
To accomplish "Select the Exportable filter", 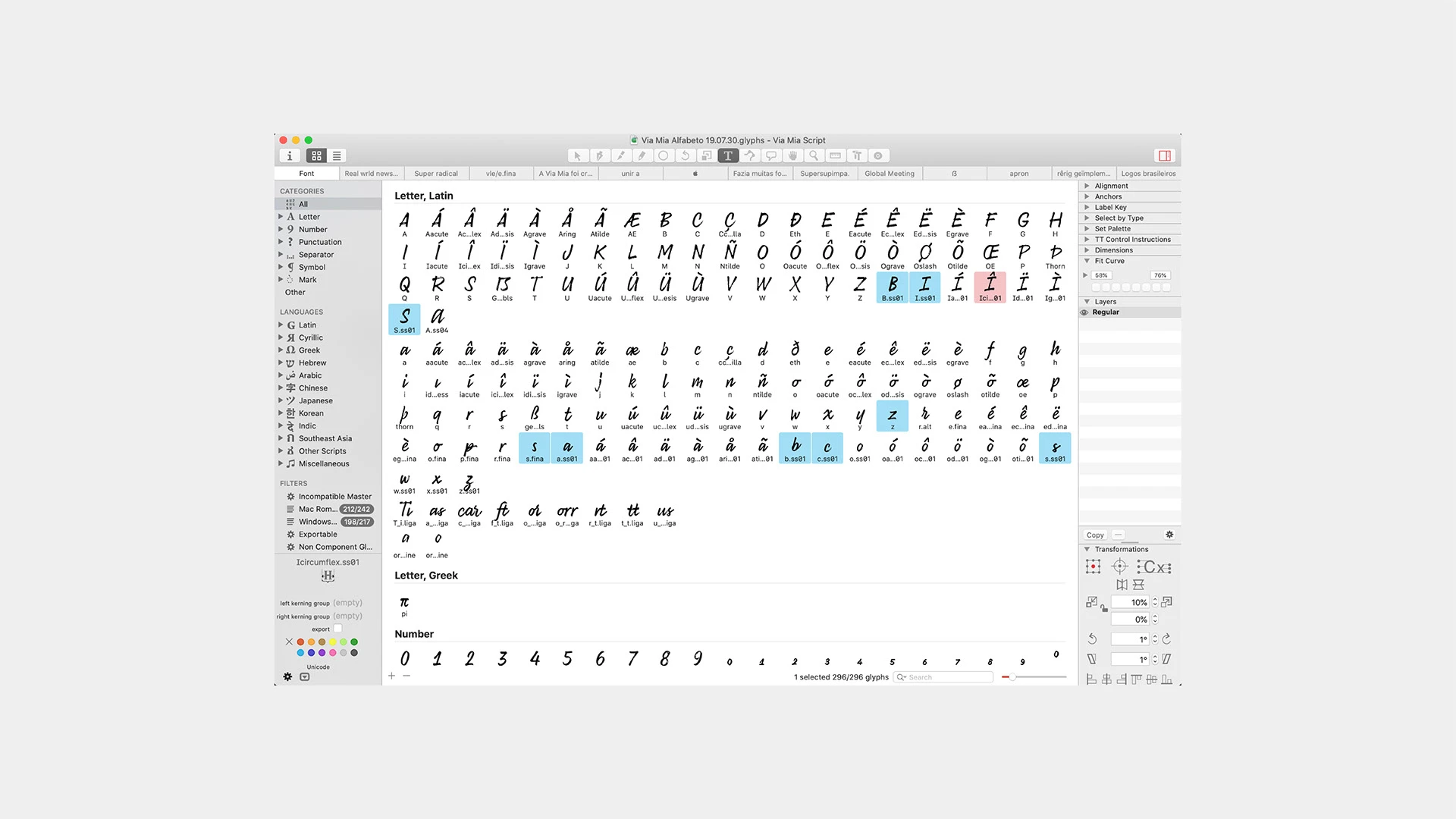I will click(x=318, y=535).
